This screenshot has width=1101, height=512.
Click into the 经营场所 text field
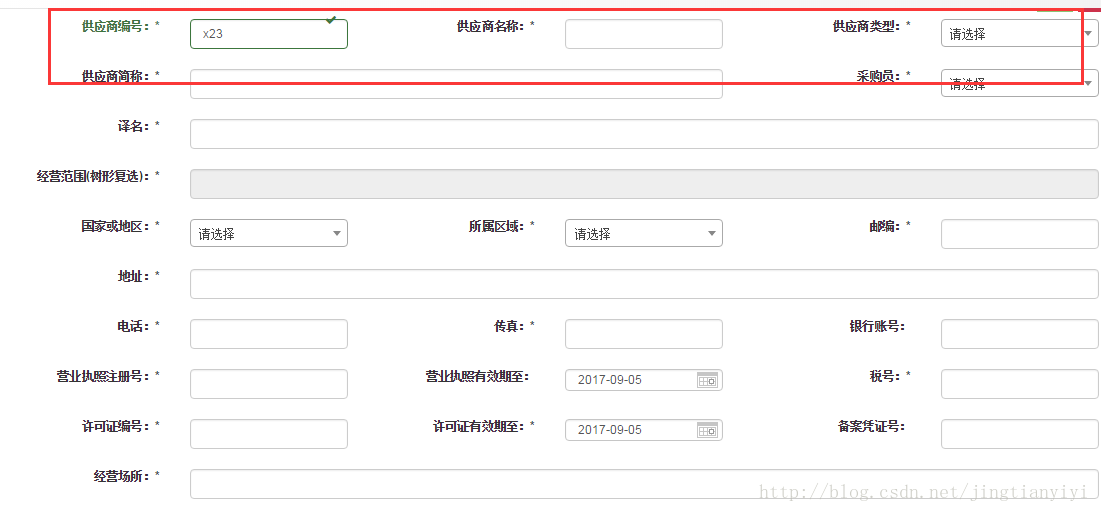(645, 484)
